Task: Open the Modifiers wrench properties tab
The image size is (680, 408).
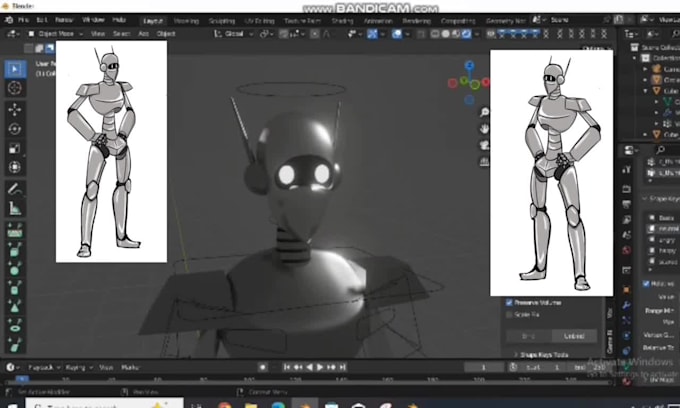Action: coord(626,305)
